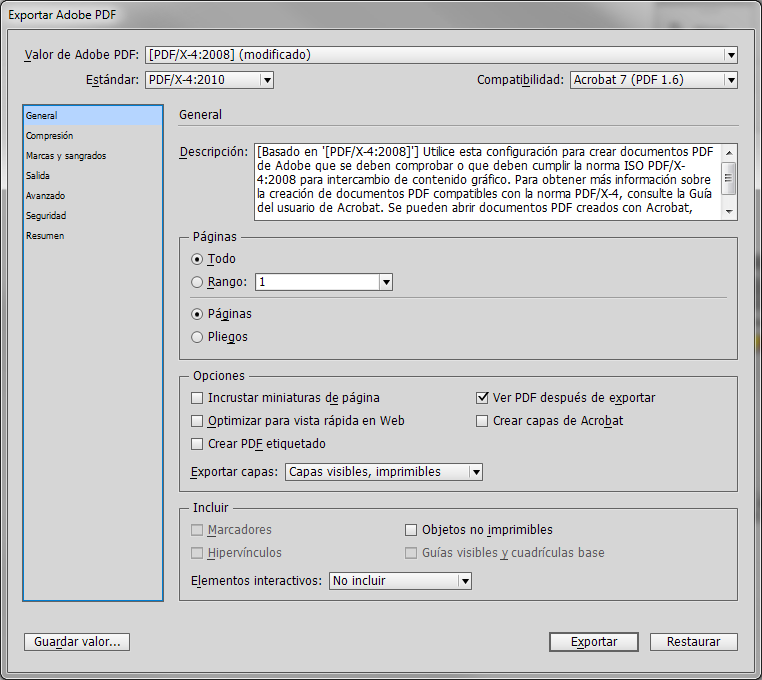Enable Incrustar miniaturas de página
Viewport: 762px width, 680px height.
pyautogui.click(x=197, y=398)
